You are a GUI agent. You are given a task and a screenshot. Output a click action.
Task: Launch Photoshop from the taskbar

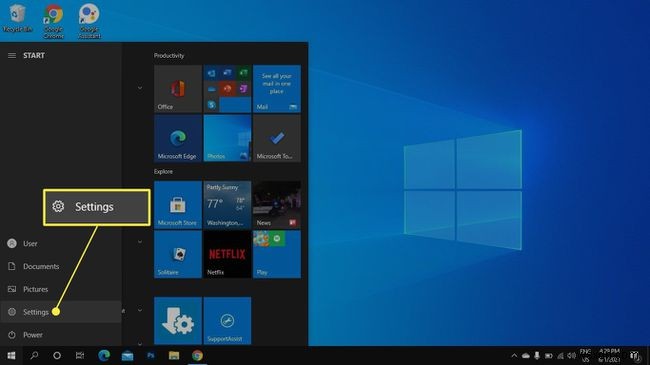150,355
